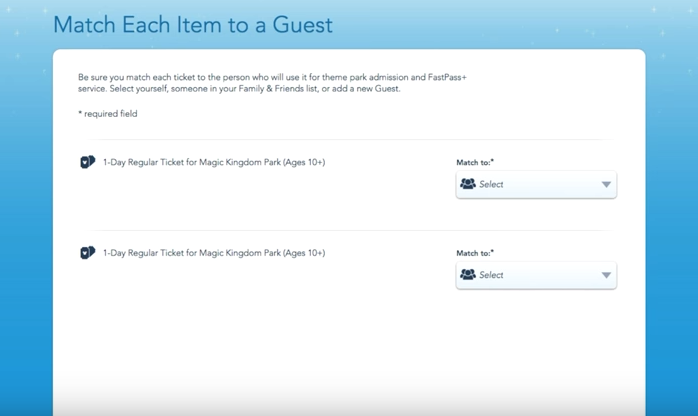Click the first 'Match to:*' label

tap(475, 162)
